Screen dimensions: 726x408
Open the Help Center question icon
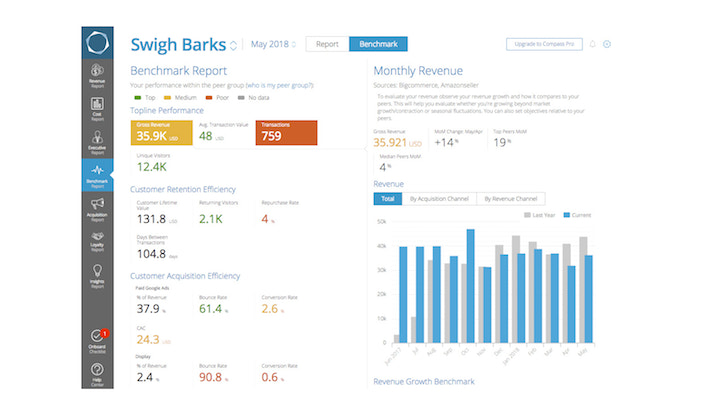[97, 374]
